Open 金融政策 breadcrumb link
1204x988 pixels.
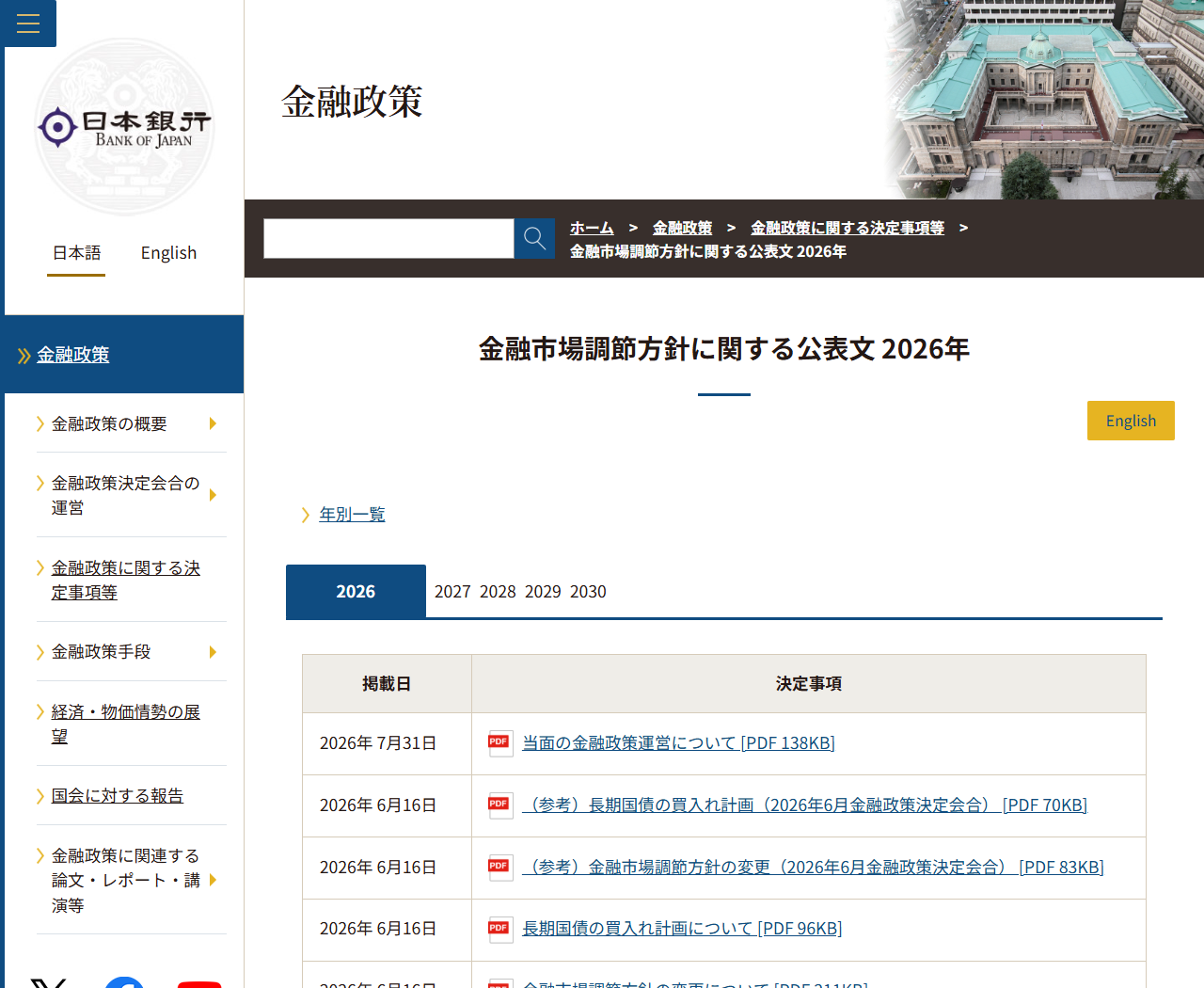(x=682, y=228)
